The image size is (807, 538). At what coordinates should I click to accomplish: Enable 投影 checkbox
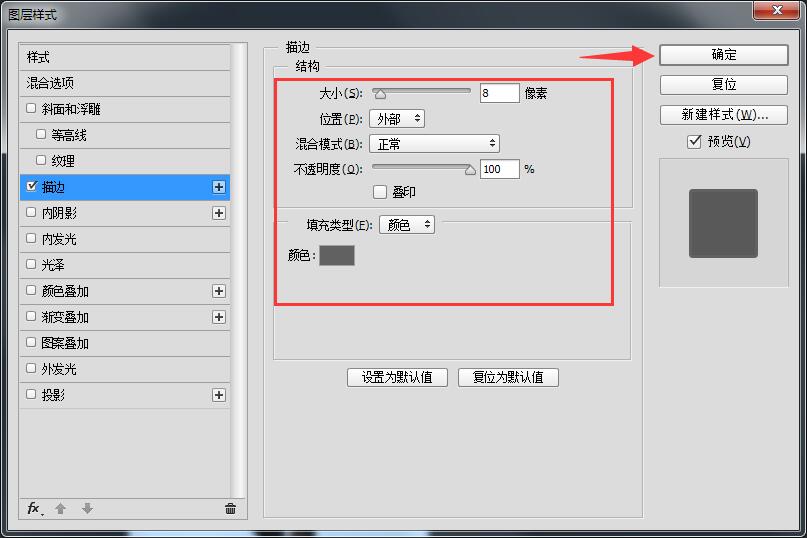pos(31,394)
